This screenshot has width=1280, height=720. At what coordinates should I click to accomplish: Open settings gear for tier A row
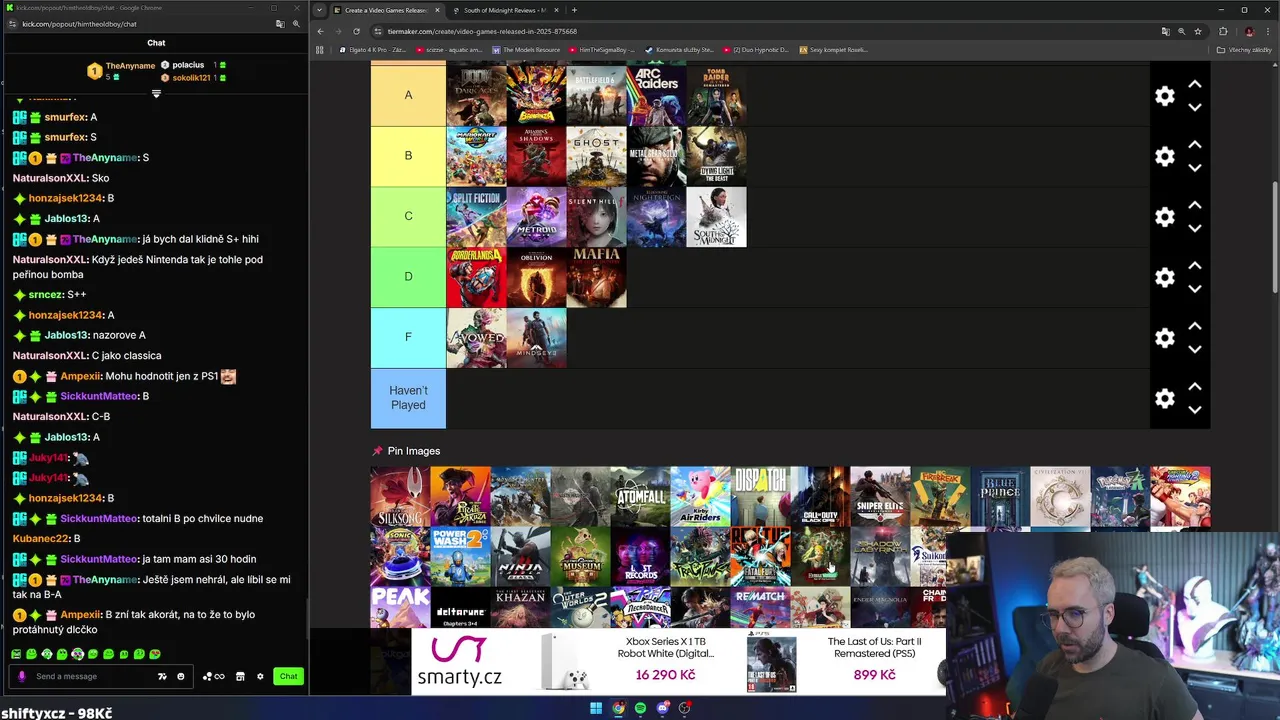click(1165, 96)
